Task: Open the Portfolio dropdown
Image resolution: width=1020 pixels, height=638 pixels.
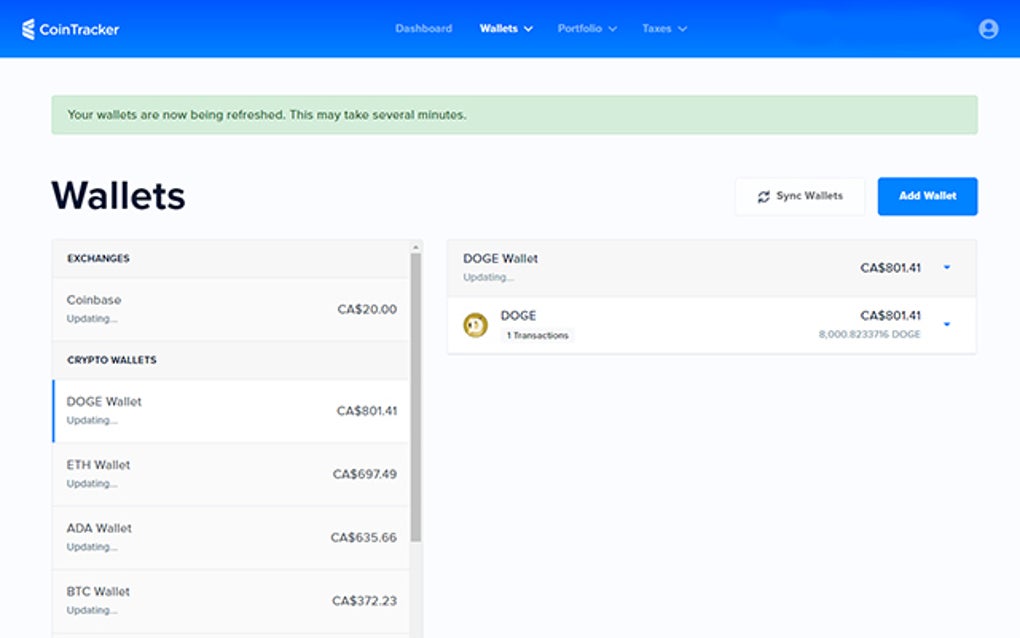Action: click(x=587, y=28)
